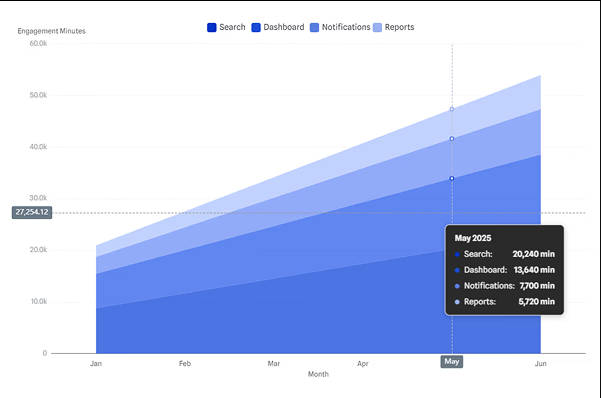Click the Apr x-axis label
Viewport: 601px width, 398px height.
click(x=363, y=363)
